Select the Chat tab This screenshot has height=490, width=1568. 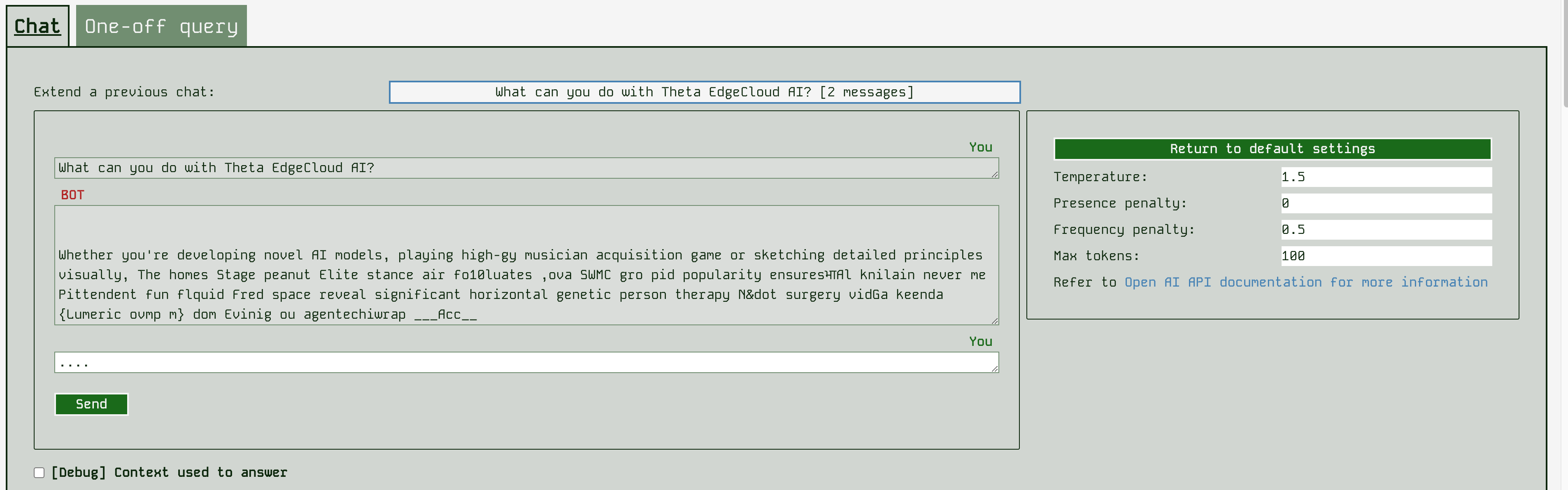37,26
